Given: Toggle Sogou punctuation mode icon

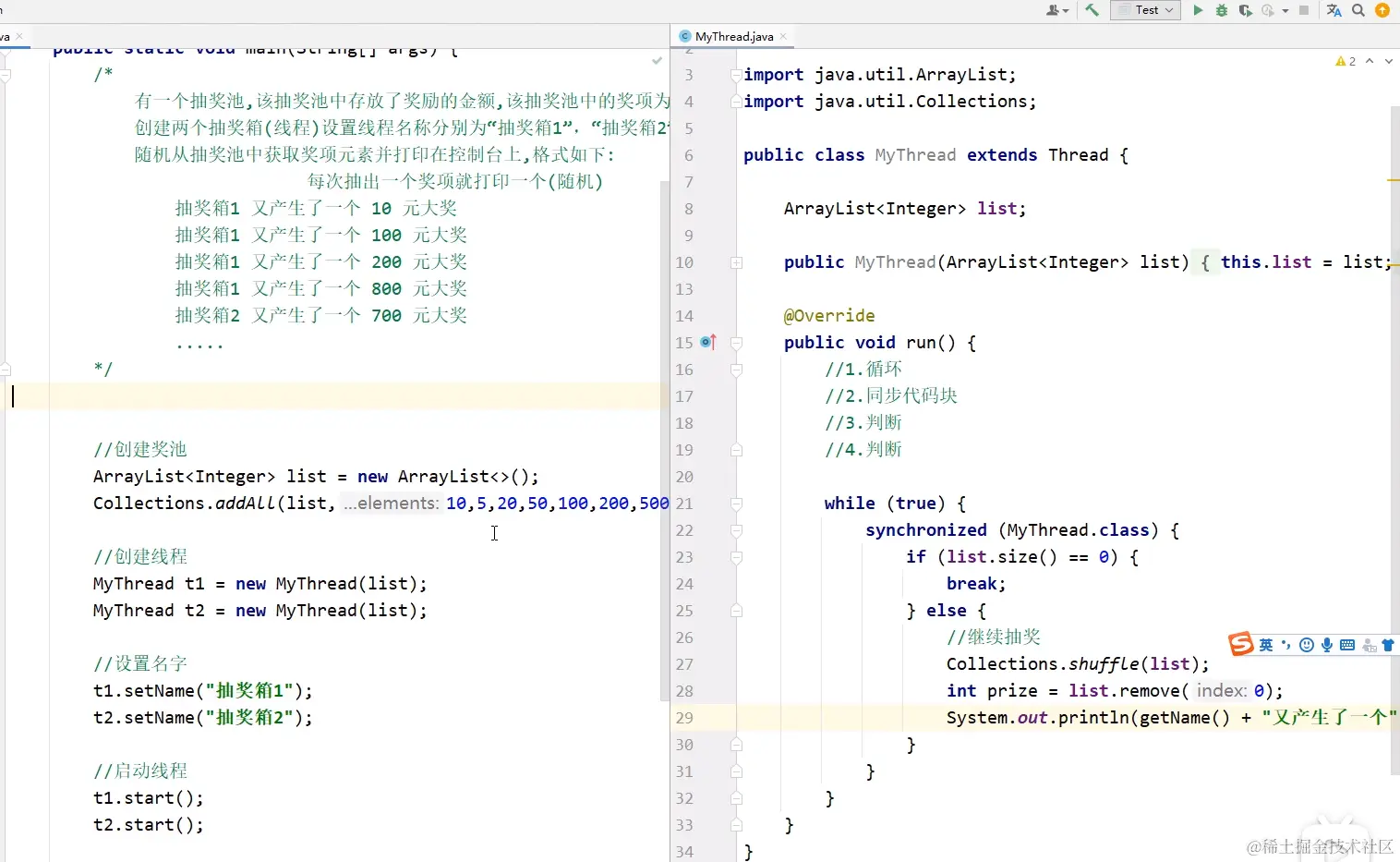Looking at the screenshot, I should coord(1286,645).
